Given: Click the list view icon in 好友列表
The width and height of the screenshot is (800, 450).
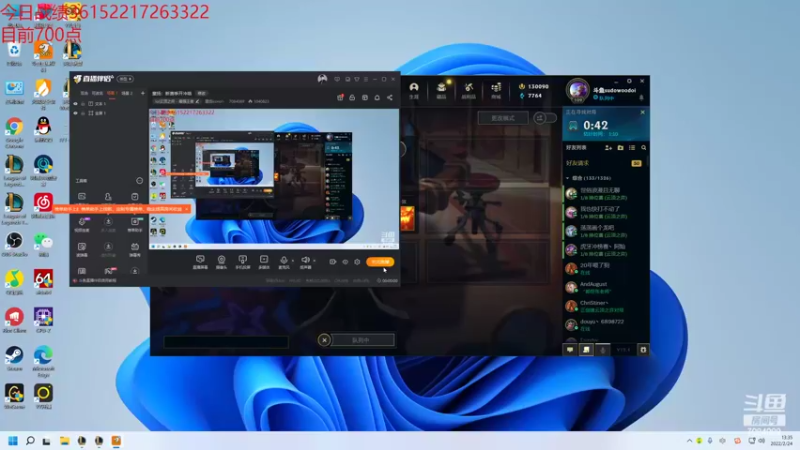Looking at the screenshot, I should tap(632, 148).
